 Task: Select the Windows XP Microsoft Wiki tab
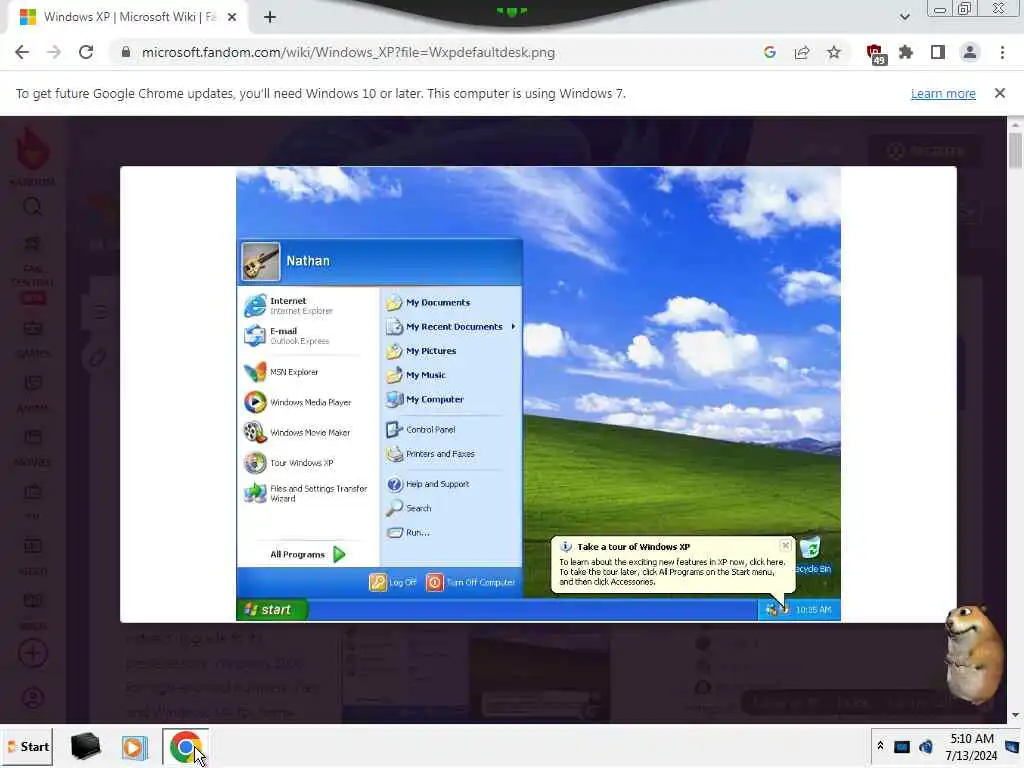tap(127, 18)
